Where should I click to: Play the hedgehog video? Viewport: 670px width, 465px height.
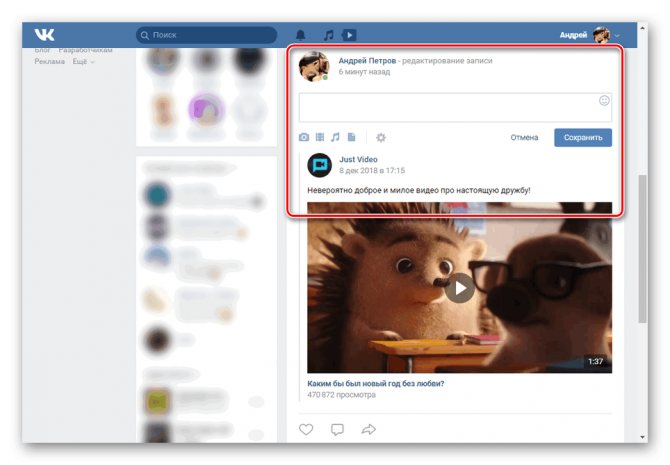point(459,288)
